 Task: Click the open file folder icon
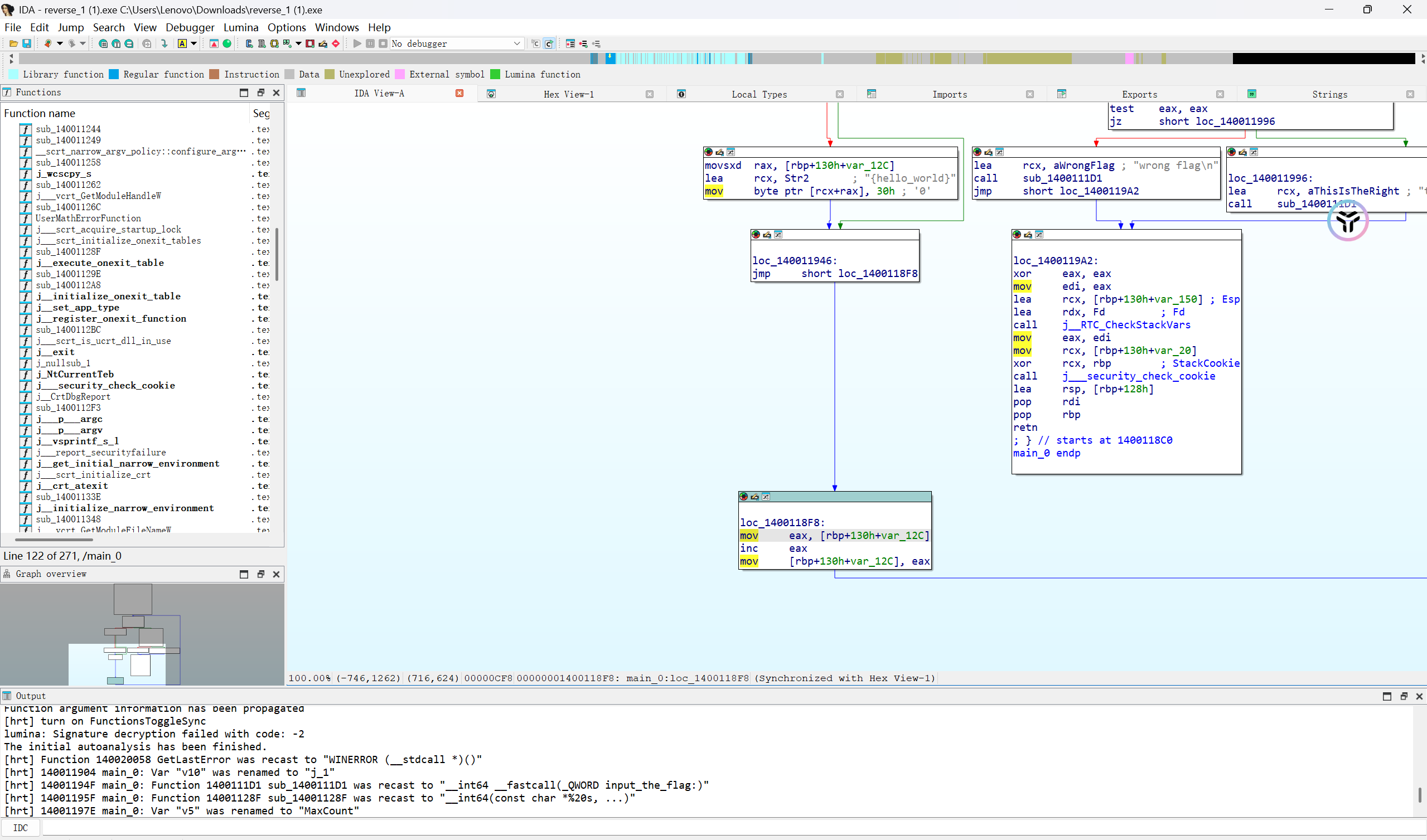pos(13,43)
